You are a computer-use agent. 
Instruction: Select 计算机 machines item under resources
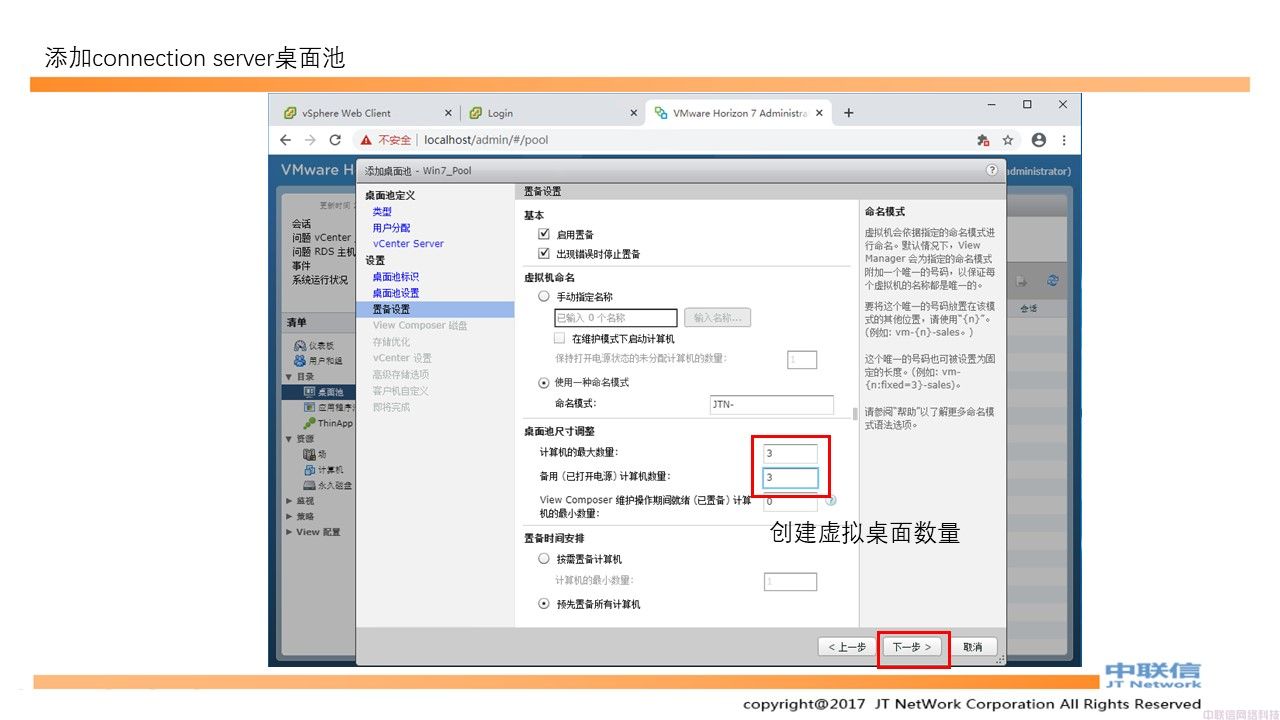click(323, 469)
